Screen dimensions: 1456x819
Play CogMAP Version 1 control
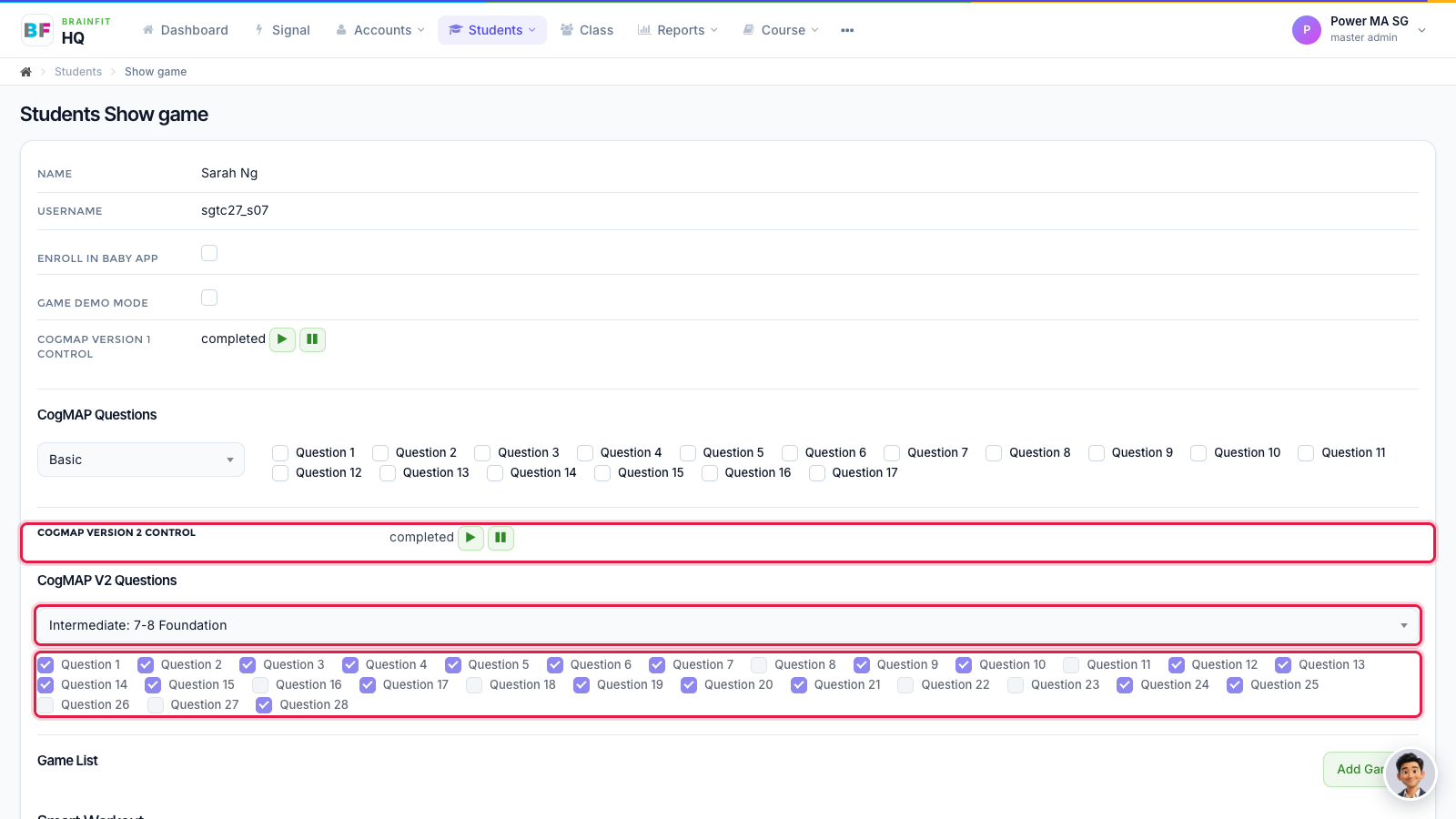coord(282,339)
